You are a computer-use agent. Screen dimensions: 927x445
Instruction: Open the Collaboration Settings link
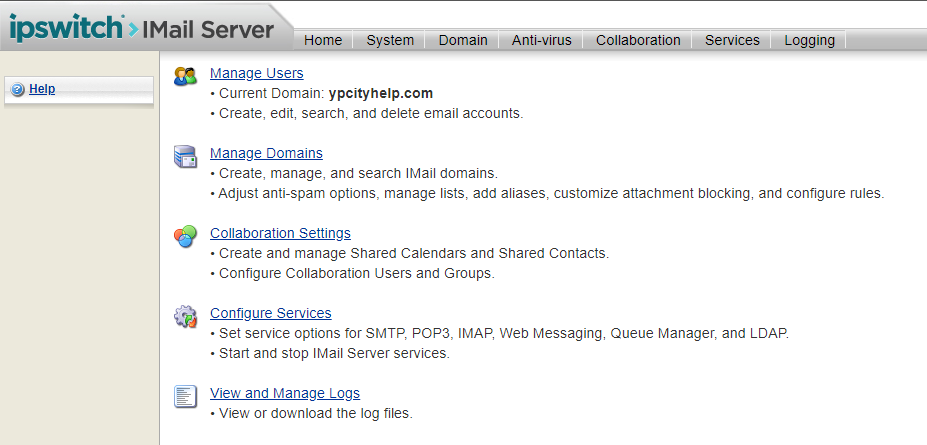coord(280,233)
